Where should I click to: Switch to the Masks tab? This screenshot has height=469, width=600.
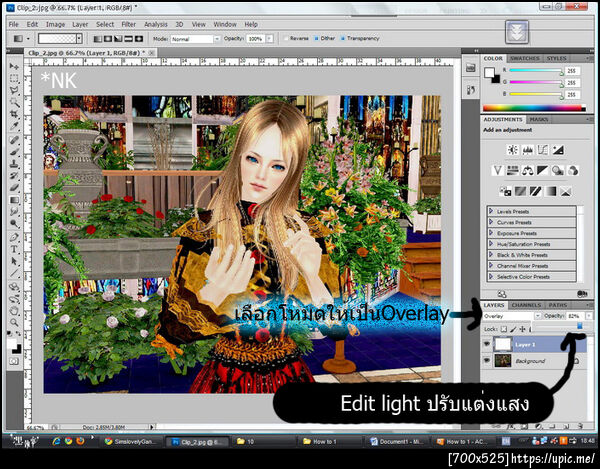point(539,119)
